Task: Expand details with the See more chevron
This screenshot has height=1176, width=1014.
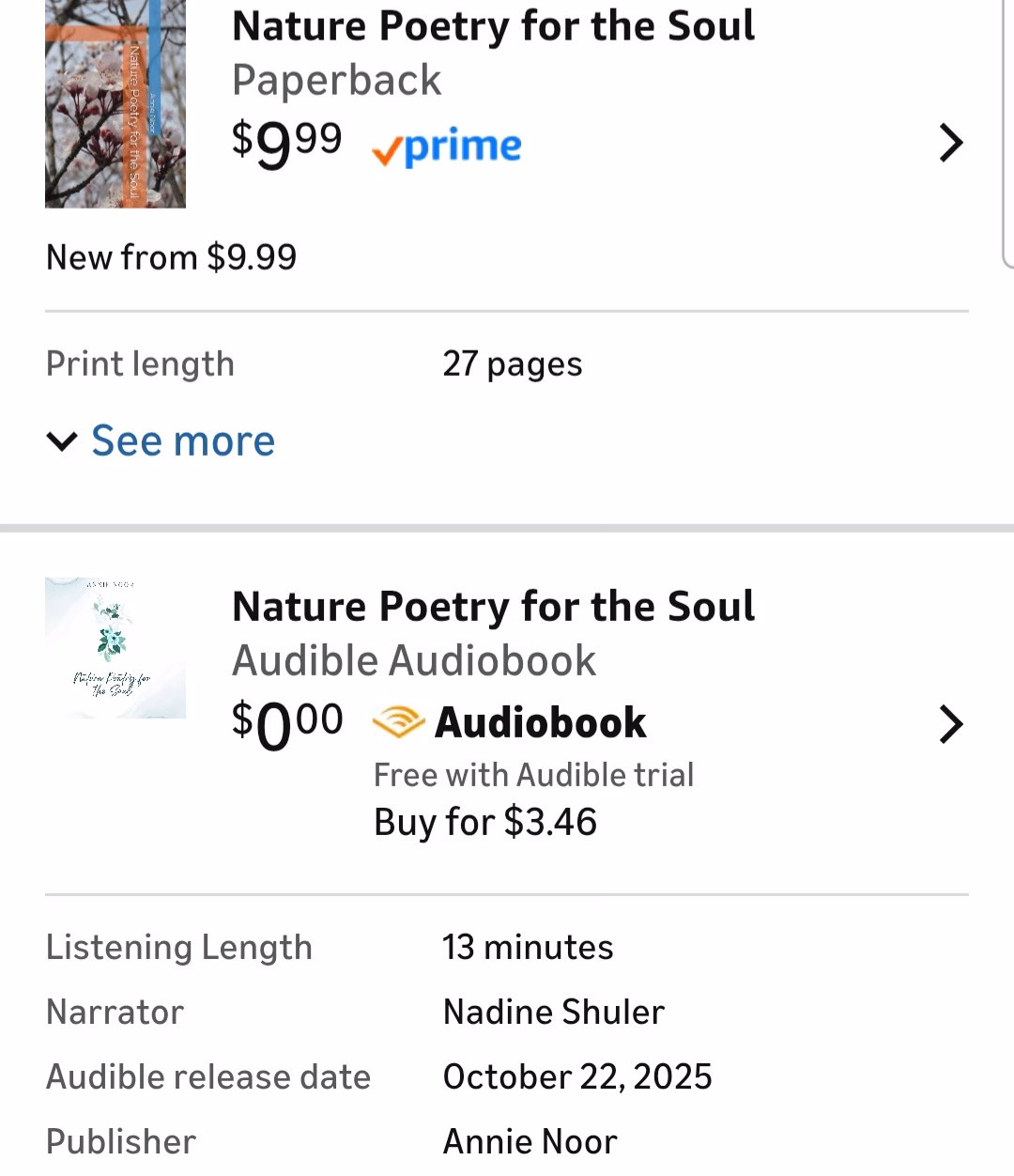Action: coord(62,441)
